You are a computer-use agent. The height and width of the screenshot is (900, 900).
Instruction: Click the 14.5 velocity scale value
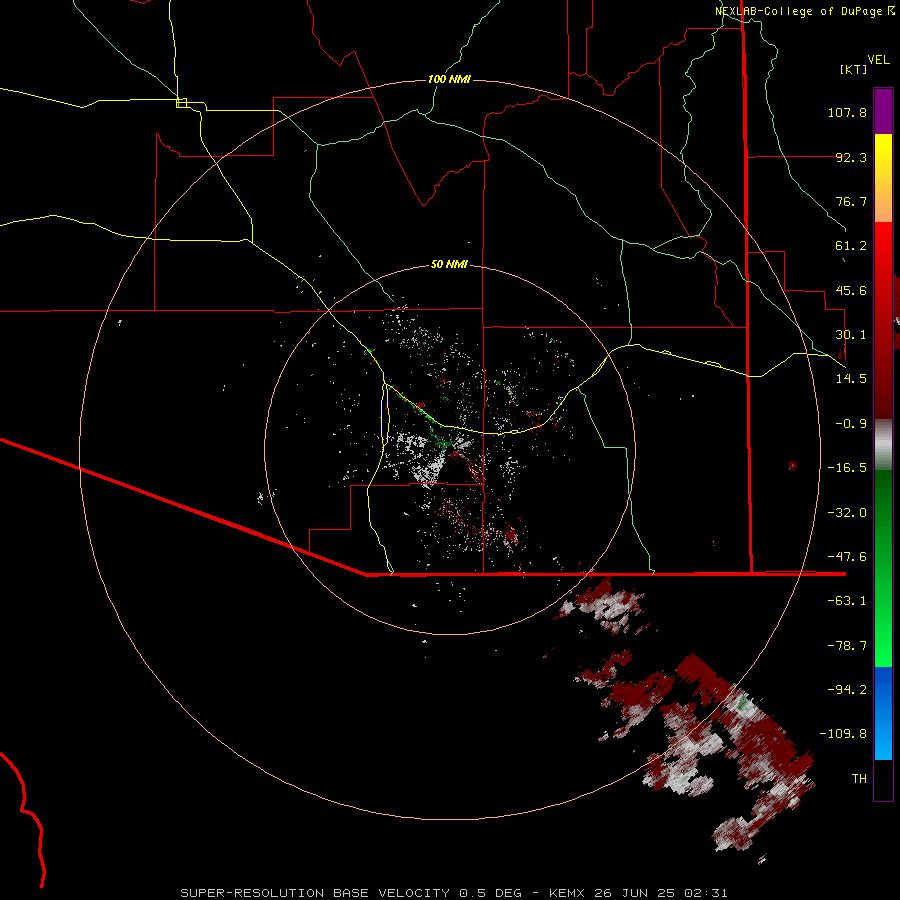851,379
